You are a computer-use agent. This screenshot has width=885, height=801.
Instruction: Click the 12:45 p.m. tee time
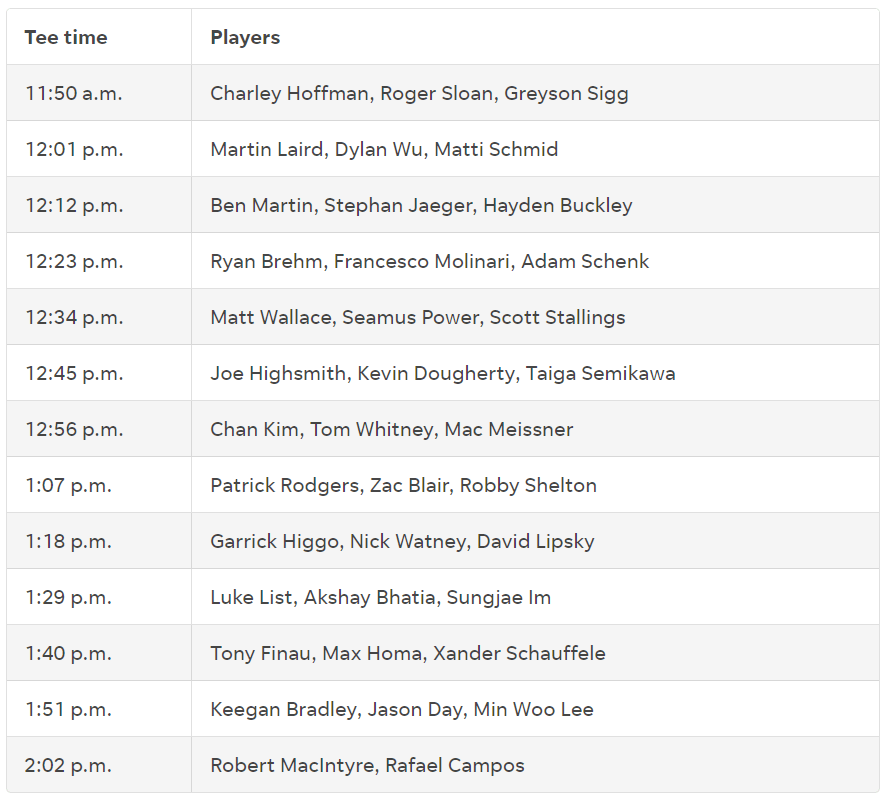click(x=74, y=373)
